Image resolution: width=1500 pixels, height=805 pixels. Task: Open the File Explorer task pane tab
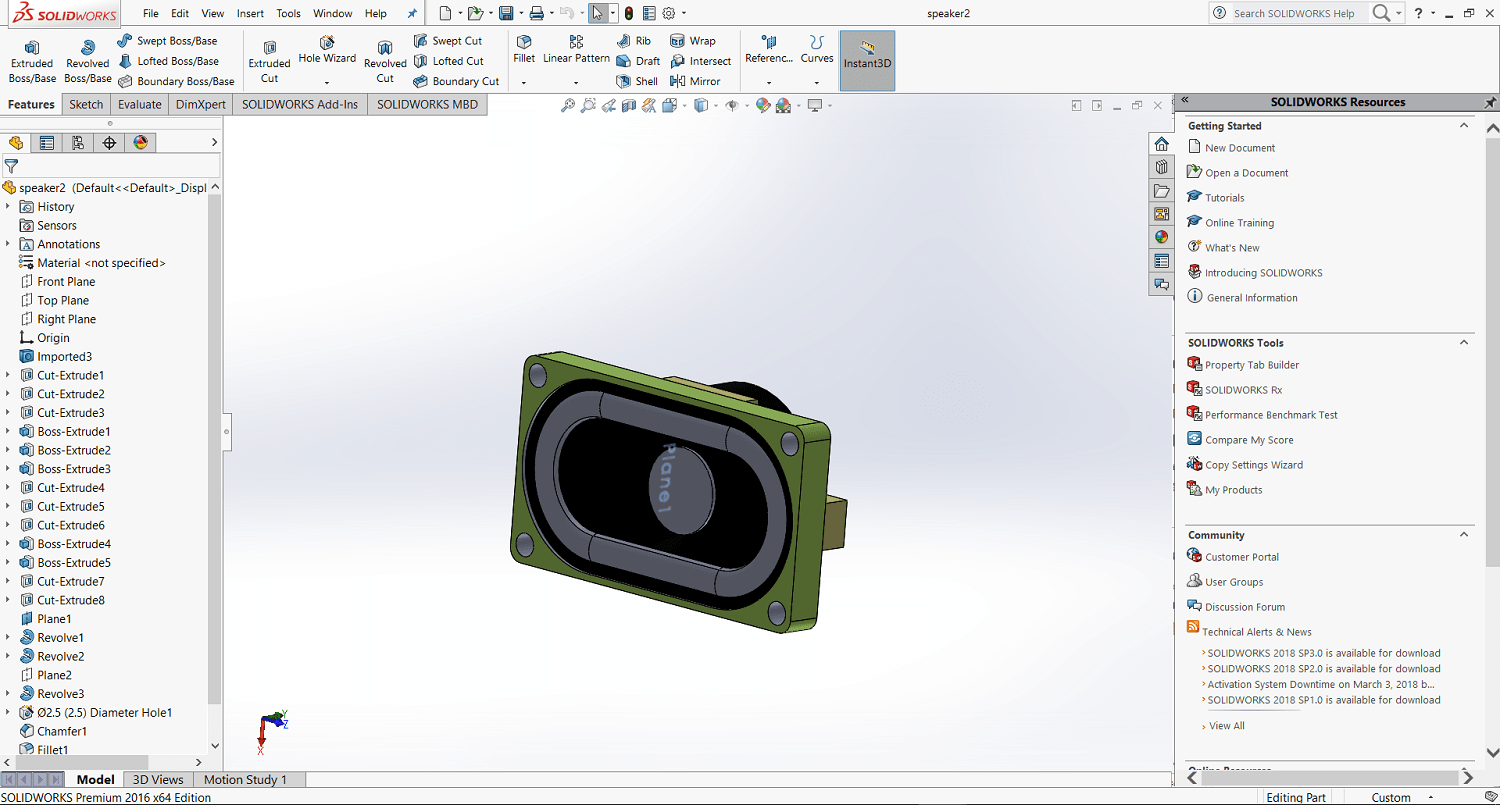(1161, 190)
